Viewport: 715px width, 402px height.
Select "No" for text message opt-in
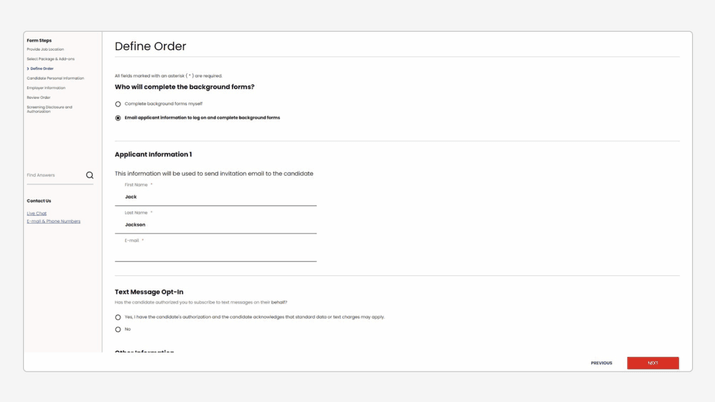[118, 329]
